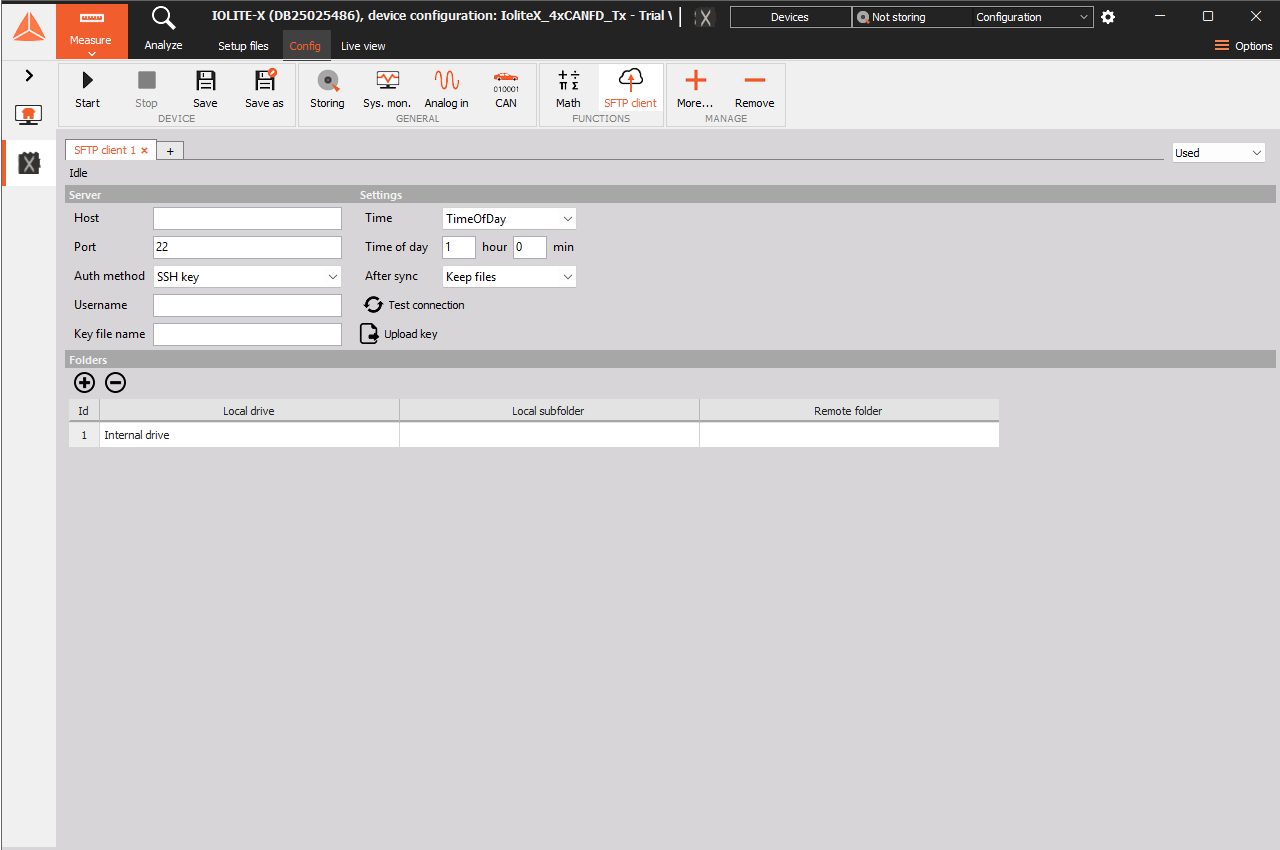Add a new SFTP client tab with plus

click(170, 150)
